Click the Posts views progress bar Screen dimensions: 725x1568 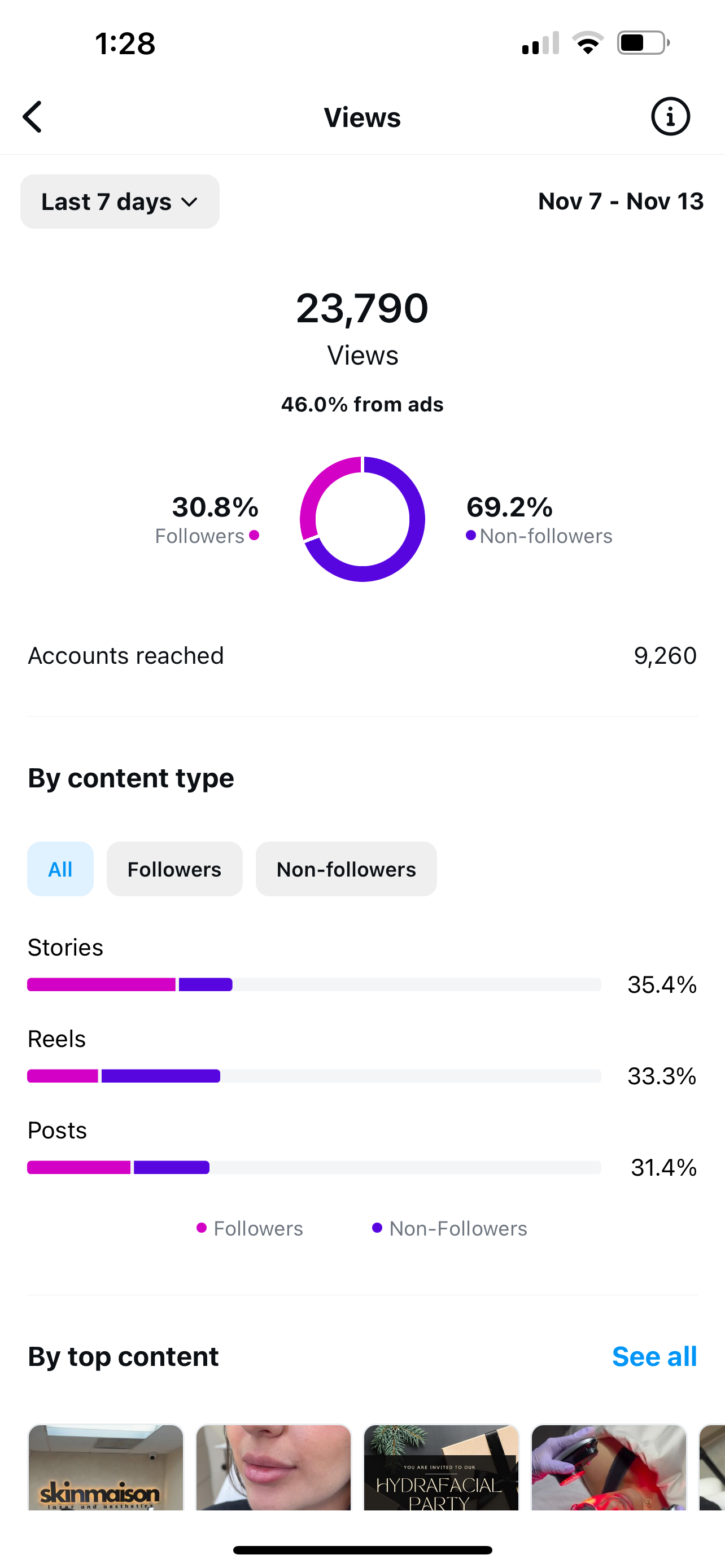[314, 1167]
